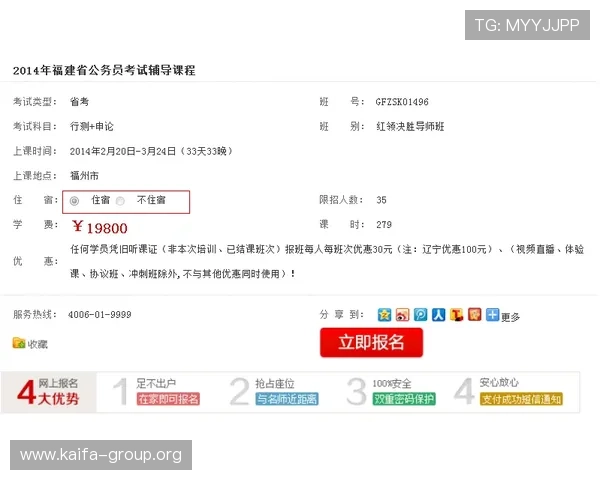Click the 100%安全 advantage heading
Screen dimensions: 600x480
[392, 383]
